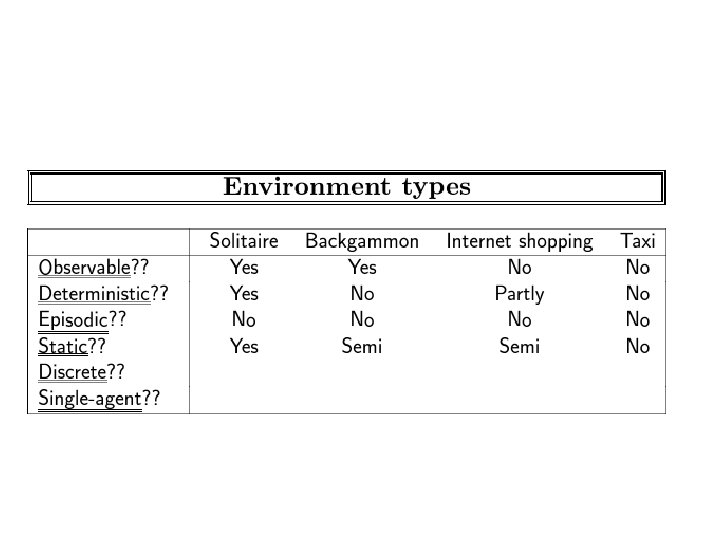The width and height of the screenshot is (720, 540).
Task: Click the underlined Observable link
Action: (x=85, y=267)
